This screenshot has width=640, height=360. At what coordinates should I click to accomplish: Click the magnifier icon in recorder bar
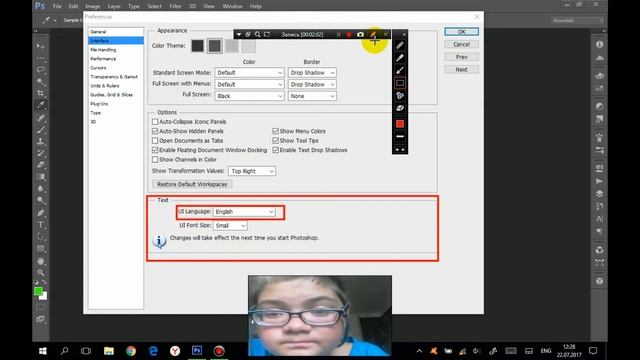tap(258, 34)
